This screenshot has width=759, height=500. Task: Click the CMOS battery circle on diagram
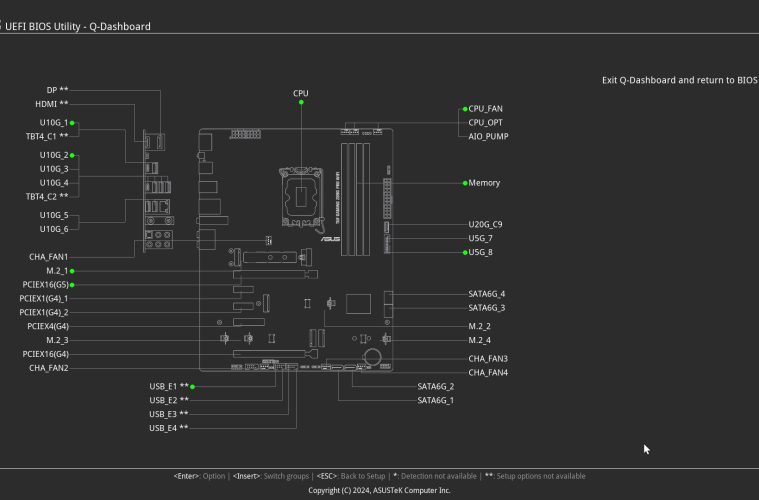373,357
